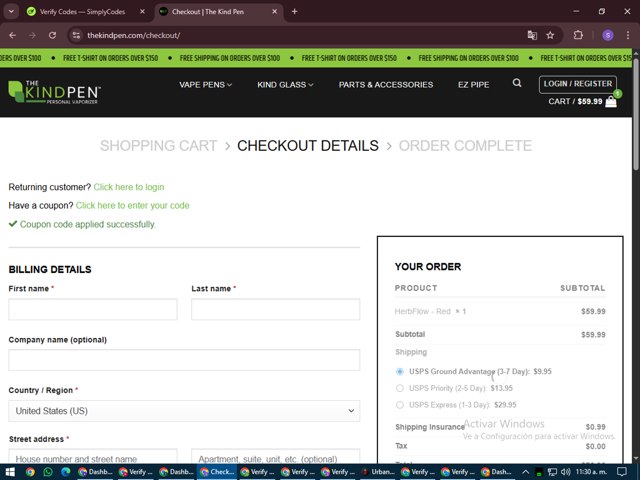Switch to the Checkout The Kind Pen tab

coord(218,11)
